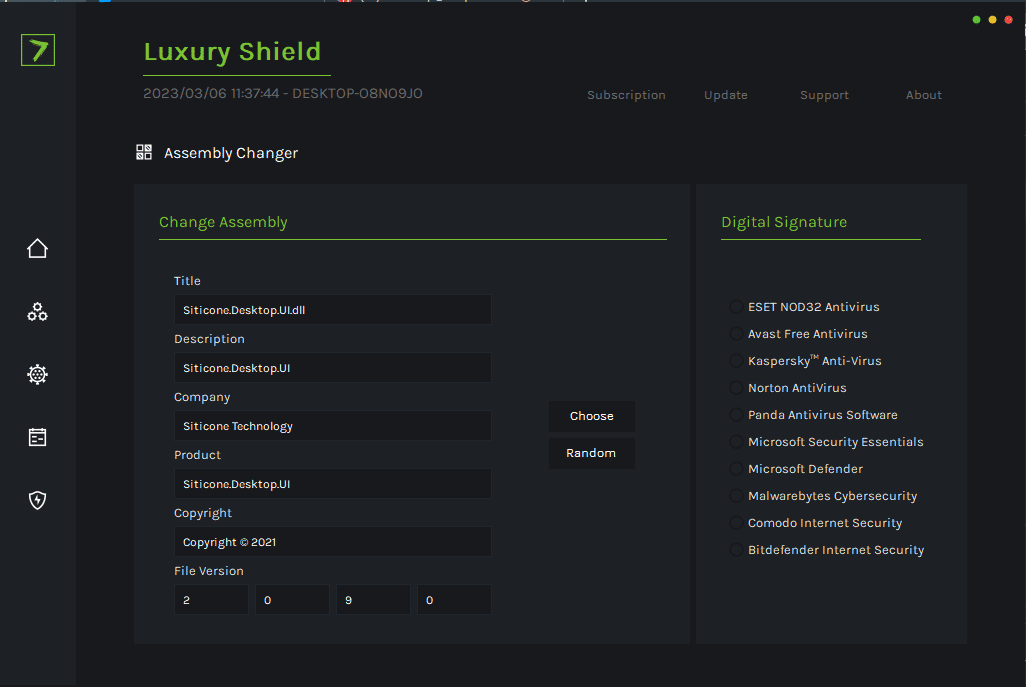This screenshot has height=687, width=1026.
Task: Click the green window control dot
Action: point(976,20)
